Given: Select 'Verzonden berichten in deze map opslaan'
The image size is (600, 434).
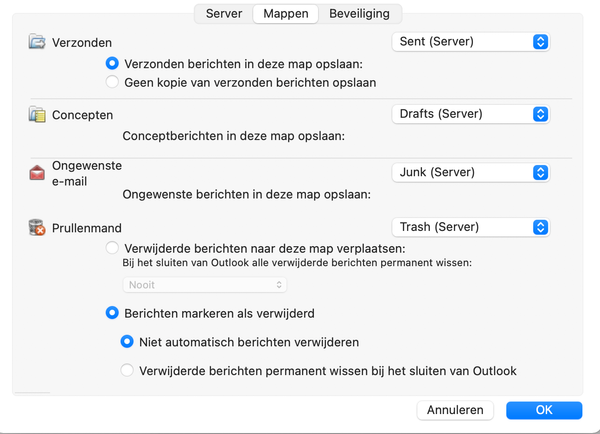Looking at the screenshot, I should pos(113,64).
